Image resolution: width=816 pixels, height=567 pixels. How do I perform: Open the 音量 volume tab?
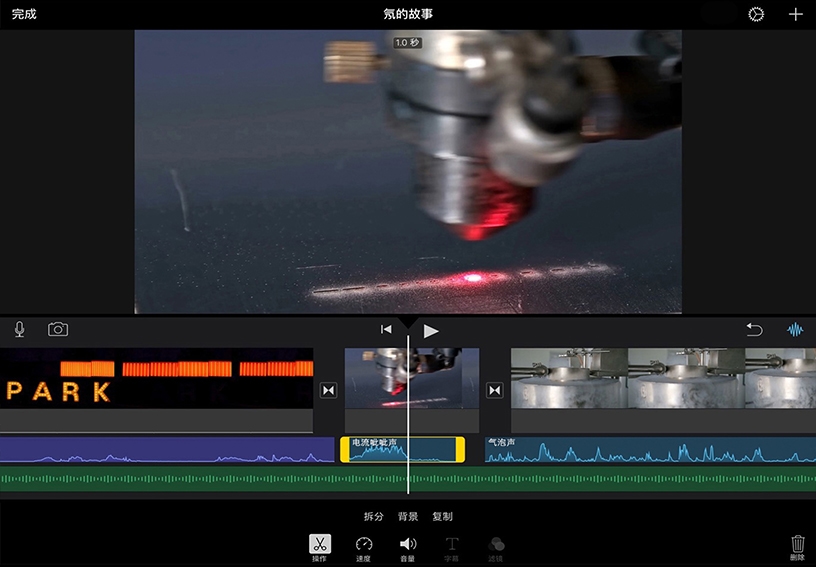[x=408, y=546]
